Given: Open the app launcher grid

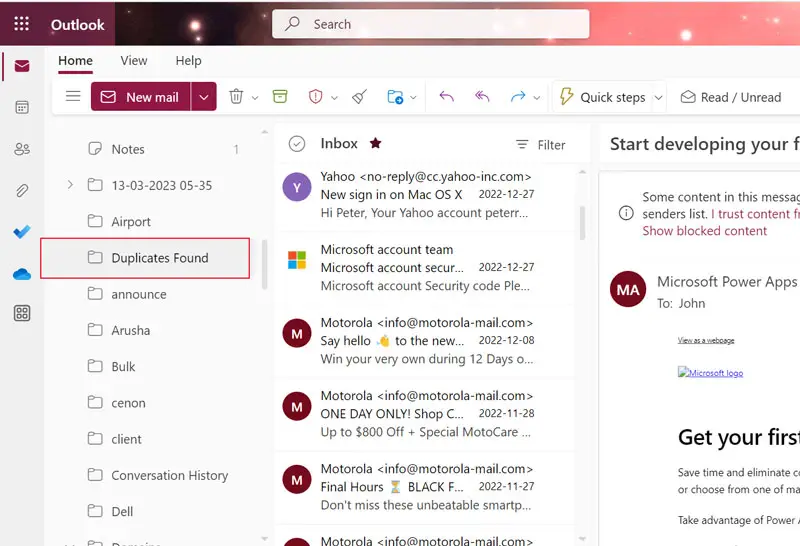Looking at the screenshot, I should coord(21,23).
